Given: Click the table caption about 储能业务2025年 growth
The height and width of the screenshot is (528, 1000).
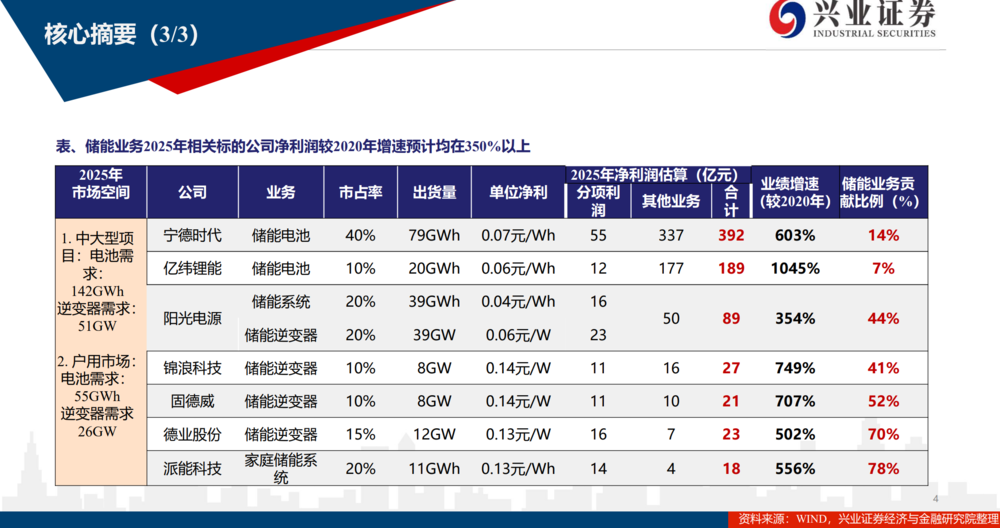Looking at the screenshot, I should pyautogui.click(x=293, y=148).
